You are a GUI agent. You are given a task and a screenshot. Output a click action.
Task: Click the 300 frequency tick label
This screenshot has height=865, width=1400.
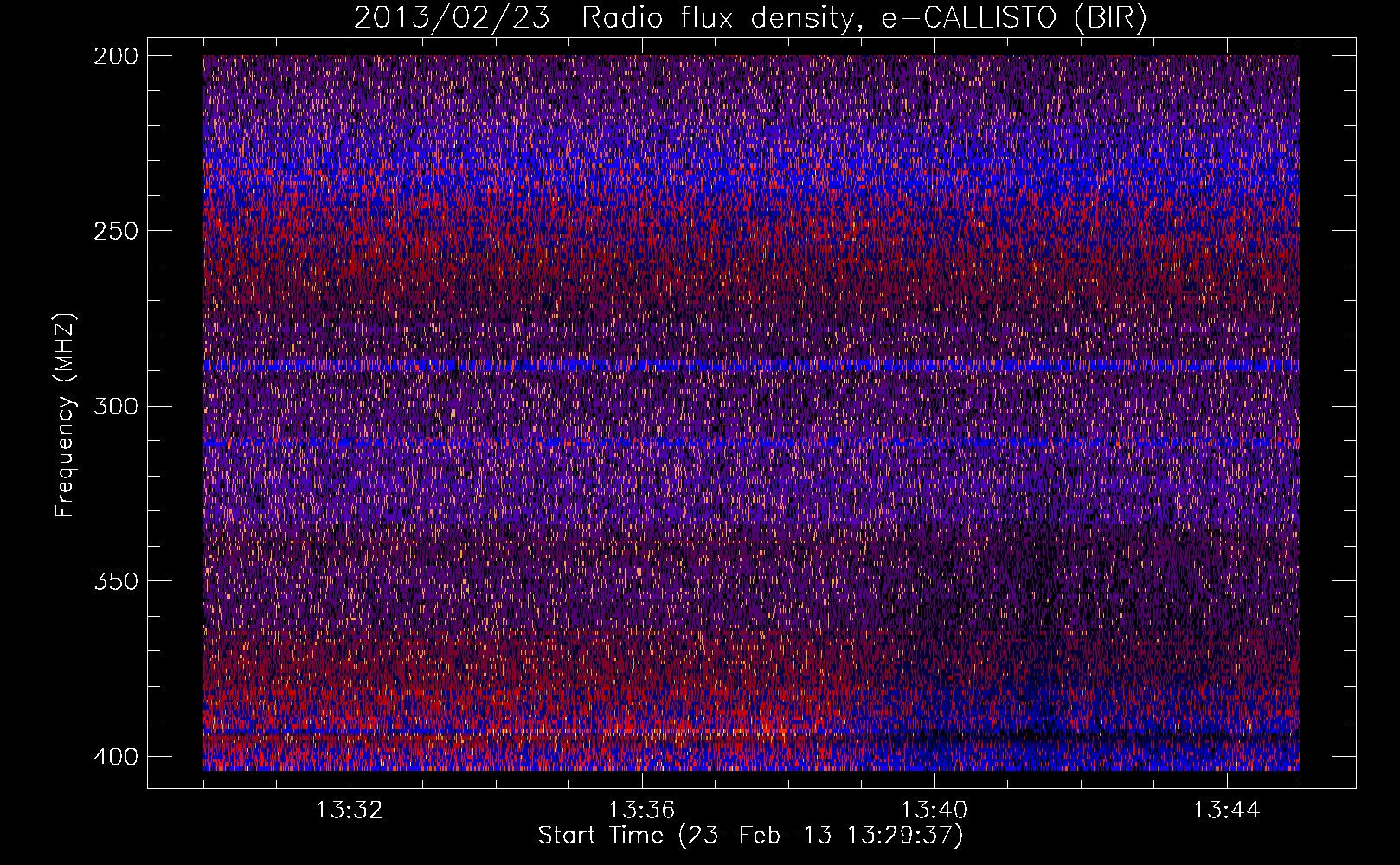(x=115, y=406)
